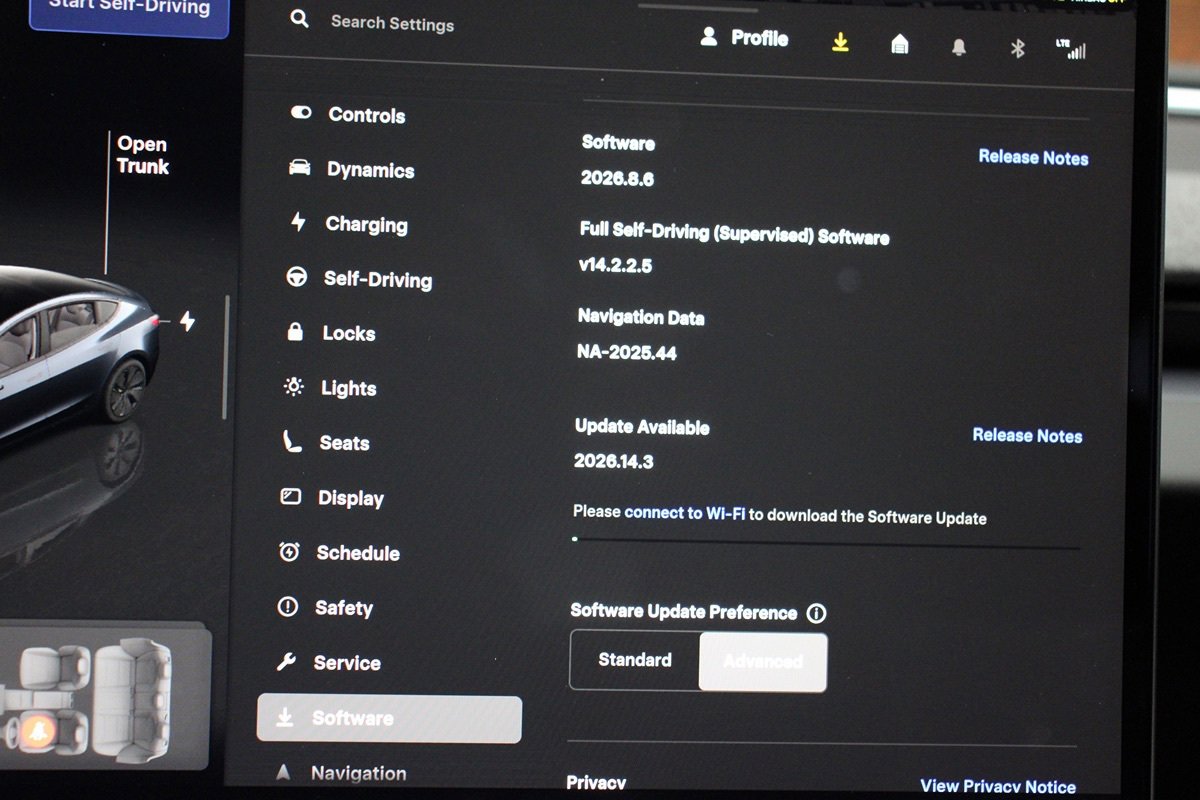The image size is (1200, 800).
Task: Tap the Controls toggle icon
Action: [x=301, y=113]
